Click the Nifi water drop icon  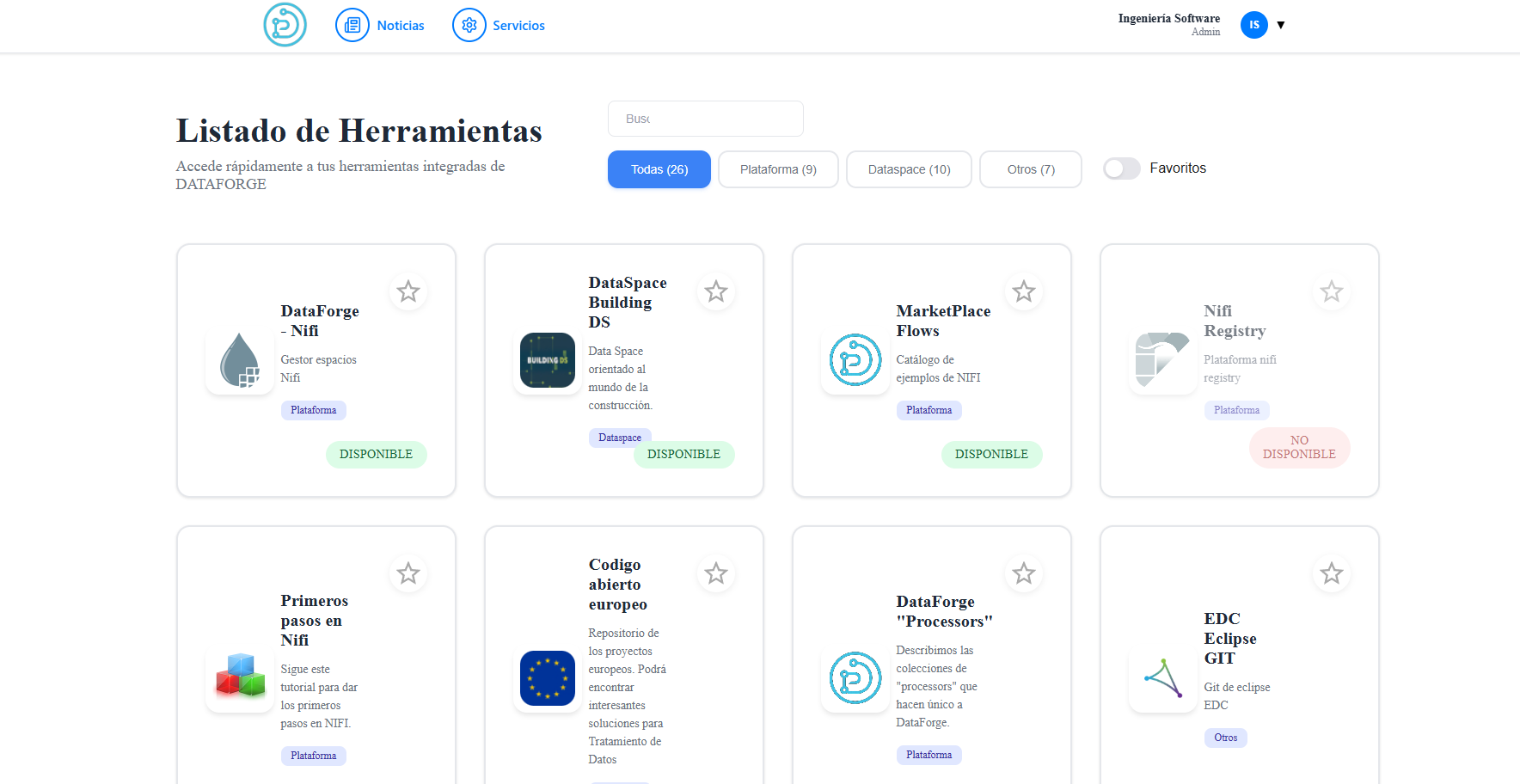coord(240,360)
